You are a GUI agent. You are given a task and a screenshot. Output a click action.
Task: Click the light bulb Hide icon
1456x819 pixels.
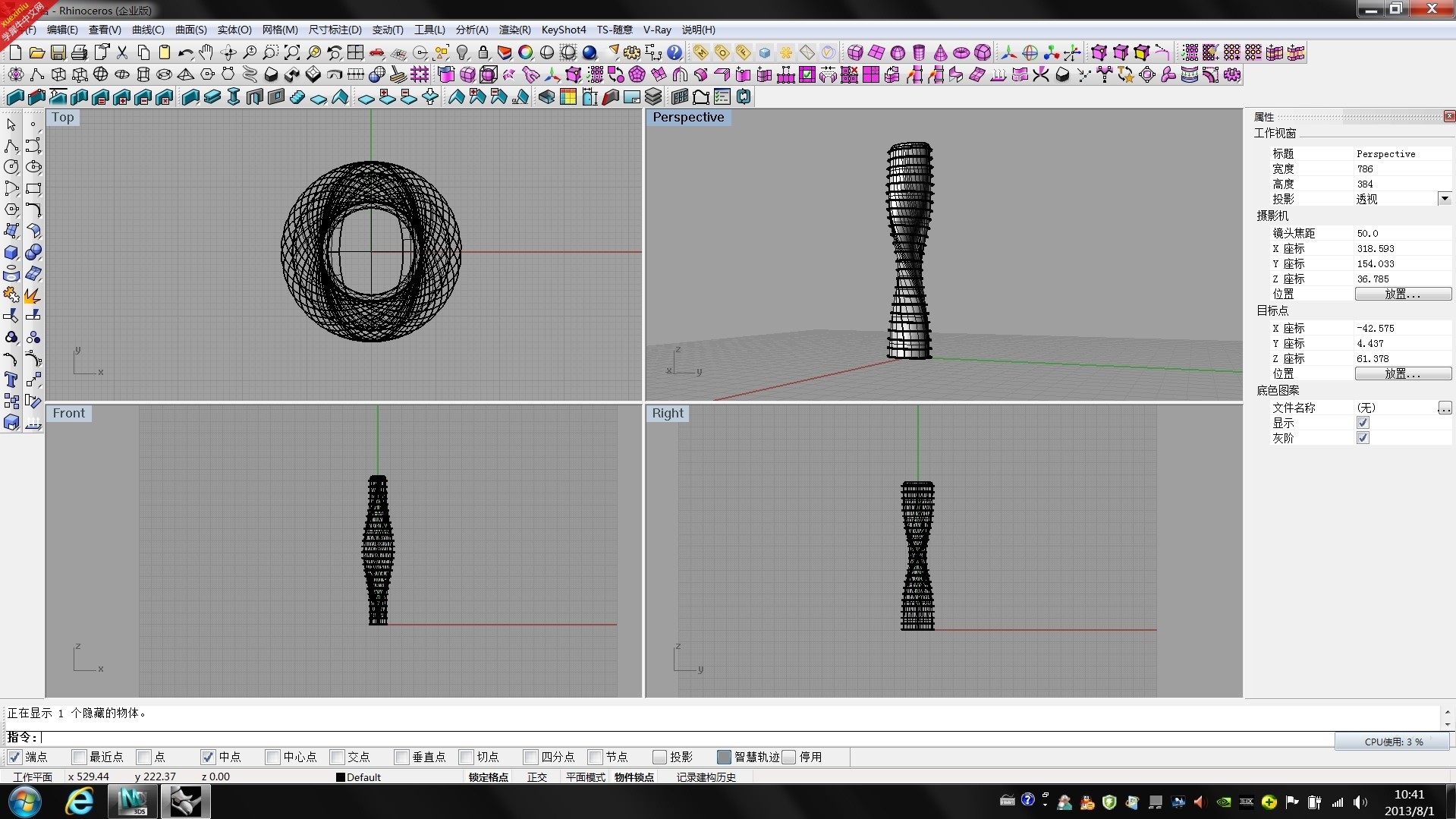click(x=462, y=52)
